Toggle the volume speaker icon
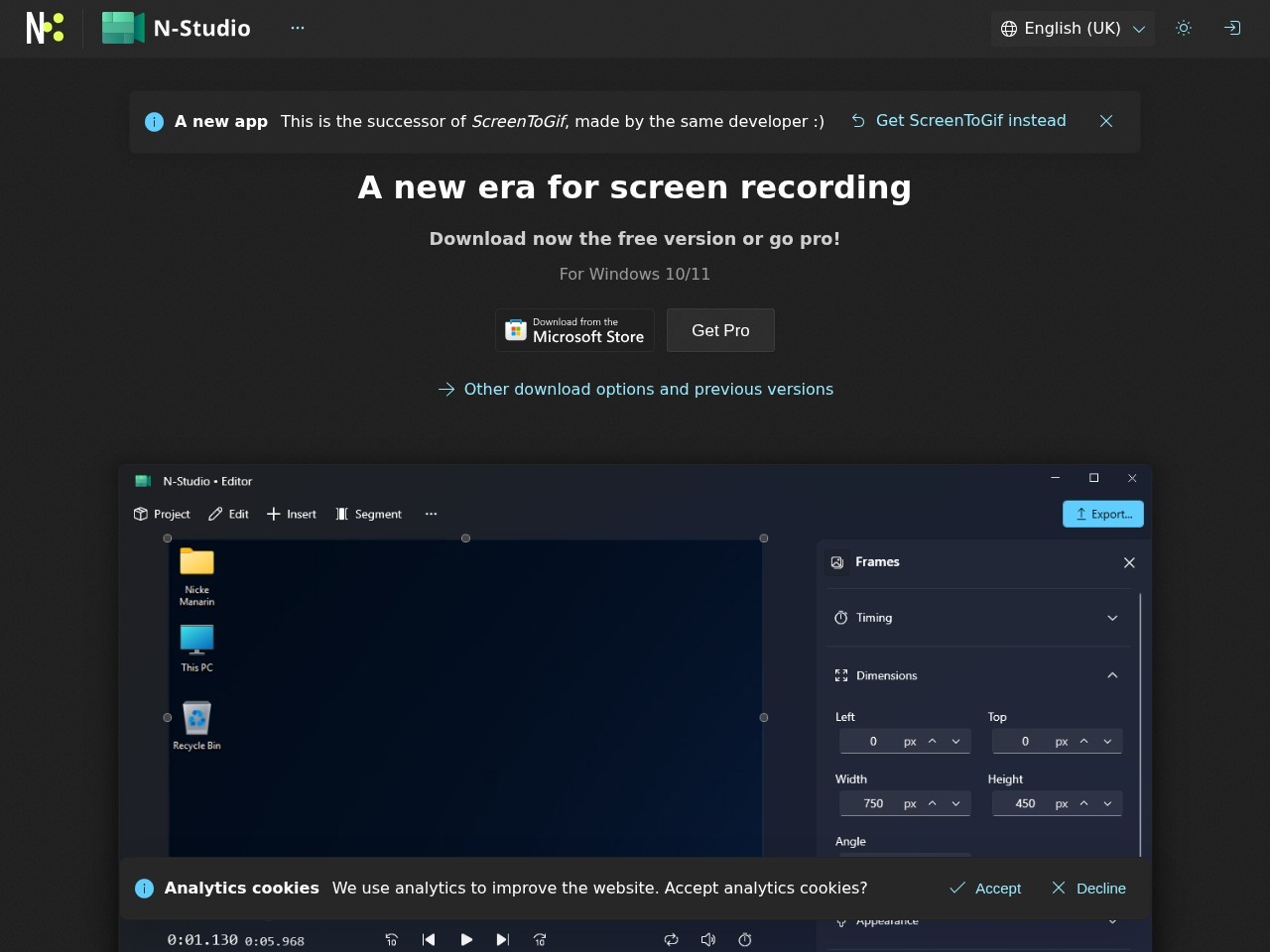1270x952 pixels. [x=708, y=940]
